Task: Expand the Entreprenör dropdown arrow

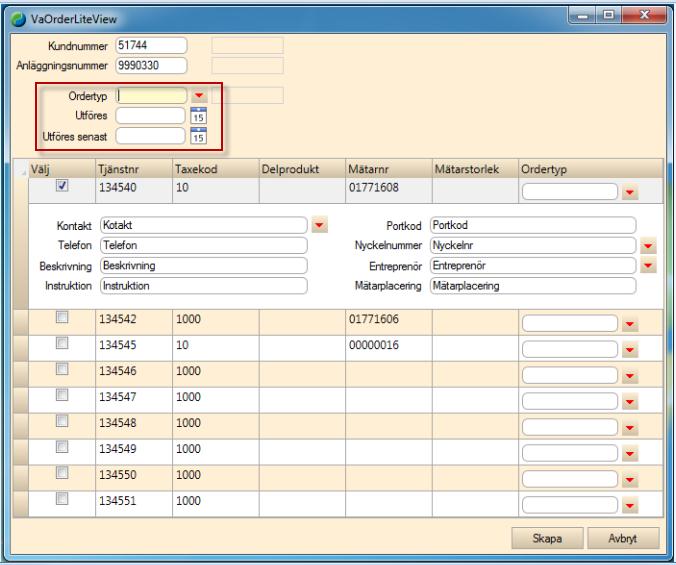Action: (x=648, y=265)
